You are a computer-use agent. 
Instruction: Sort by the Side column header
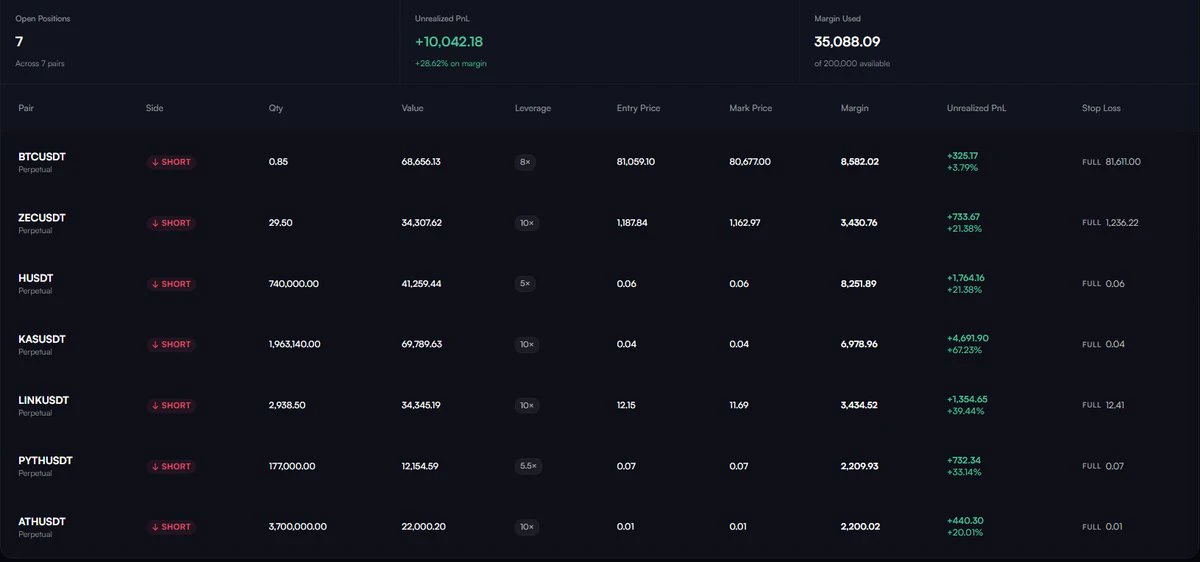click(x=154, y=108)
